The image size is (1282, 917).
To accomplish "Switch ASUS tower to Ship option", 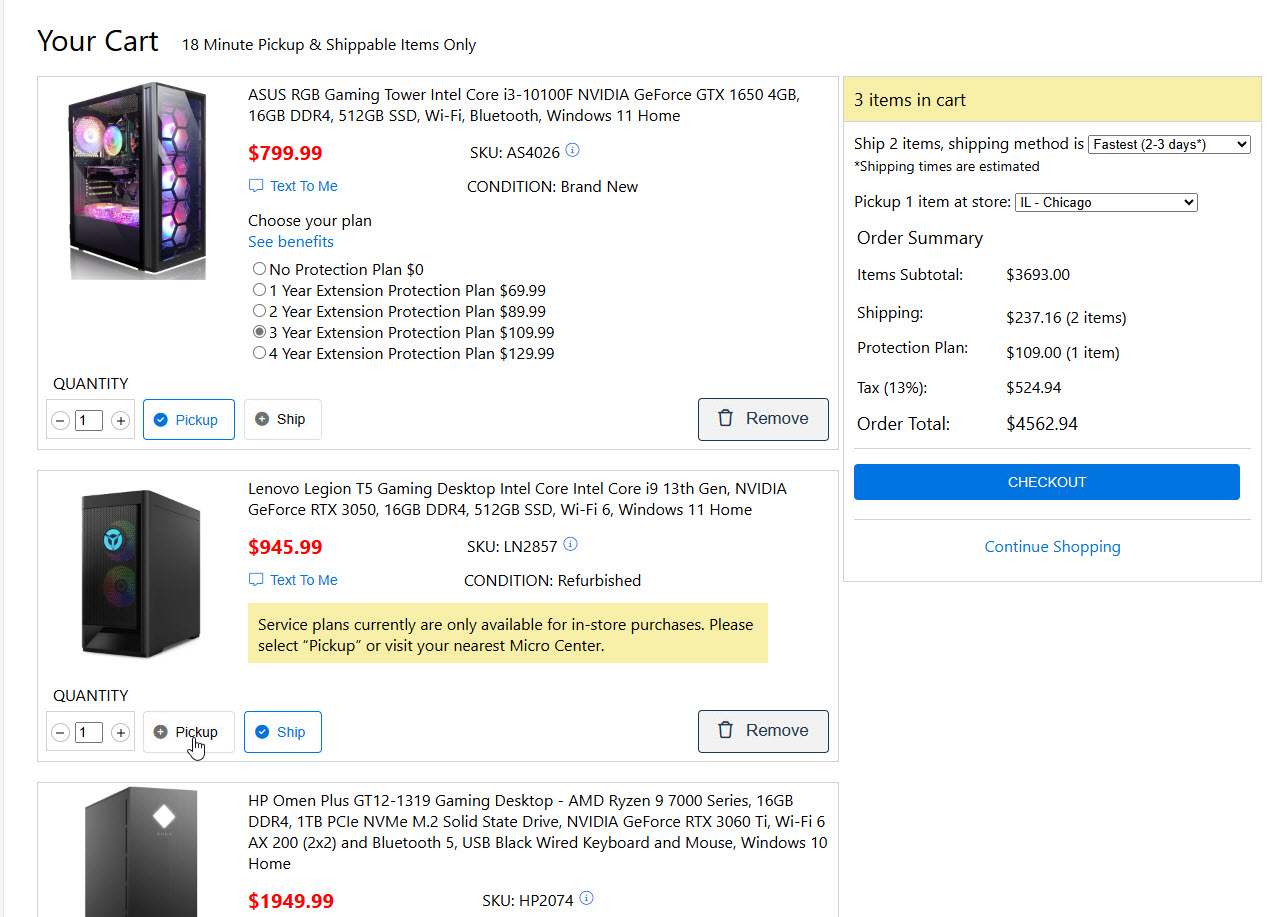I will [282, 420].
